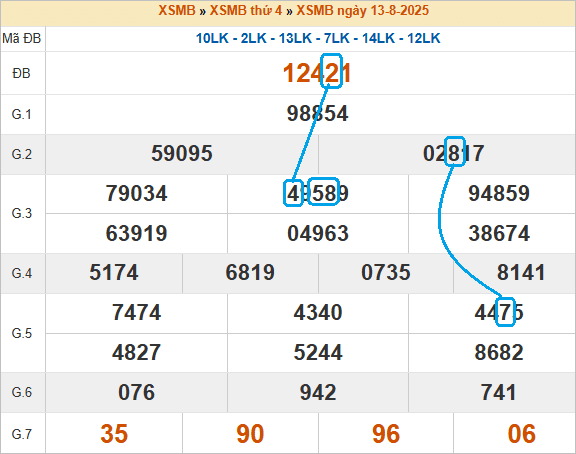Open the XSMB breadcrumb link
The image size is (576, 454).
pos(177,10)
